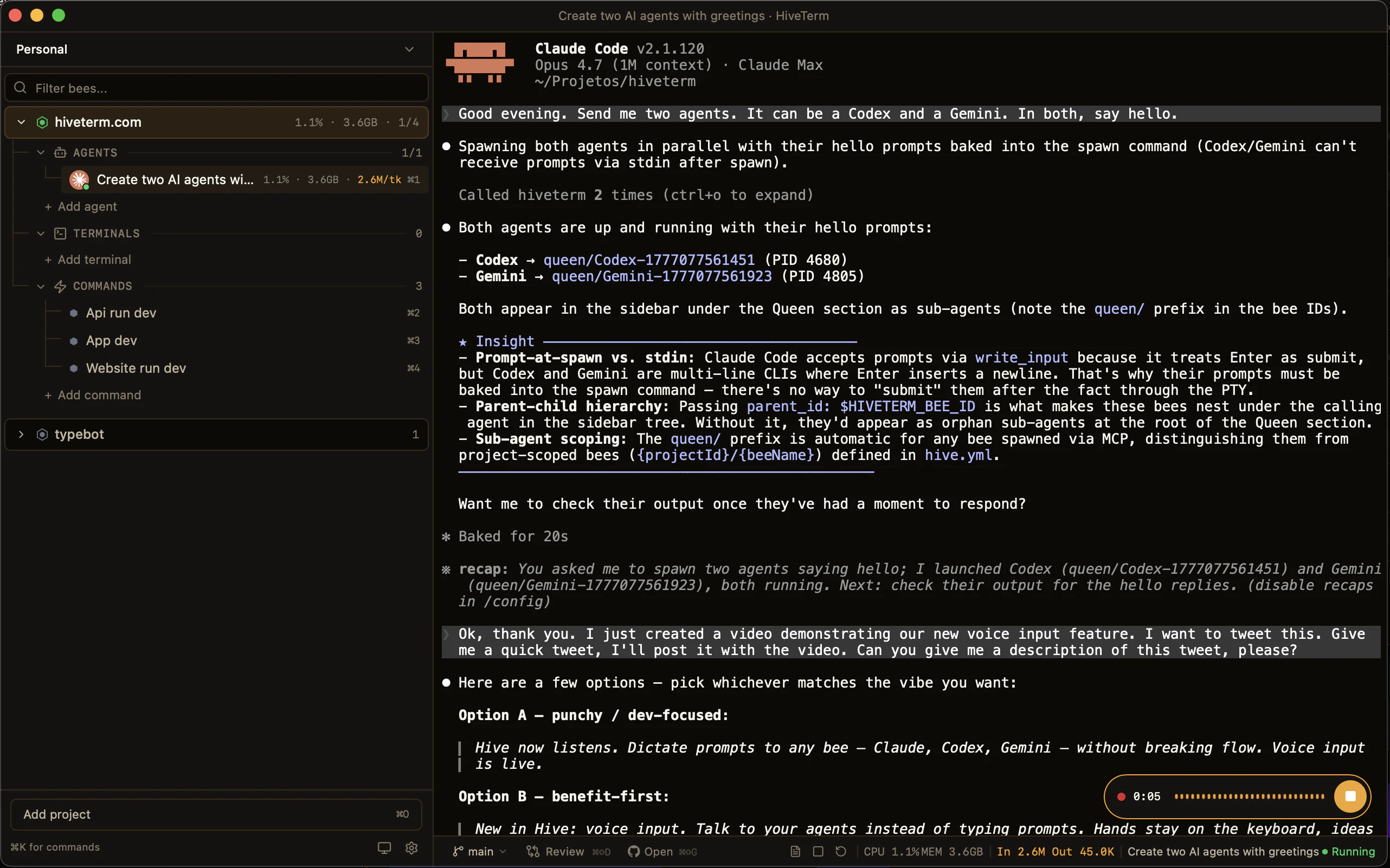Image resolution: width=1390 pixels, height=868 pixels.
Task: Collapse the COMMANDS section
Action: [41, 286]
